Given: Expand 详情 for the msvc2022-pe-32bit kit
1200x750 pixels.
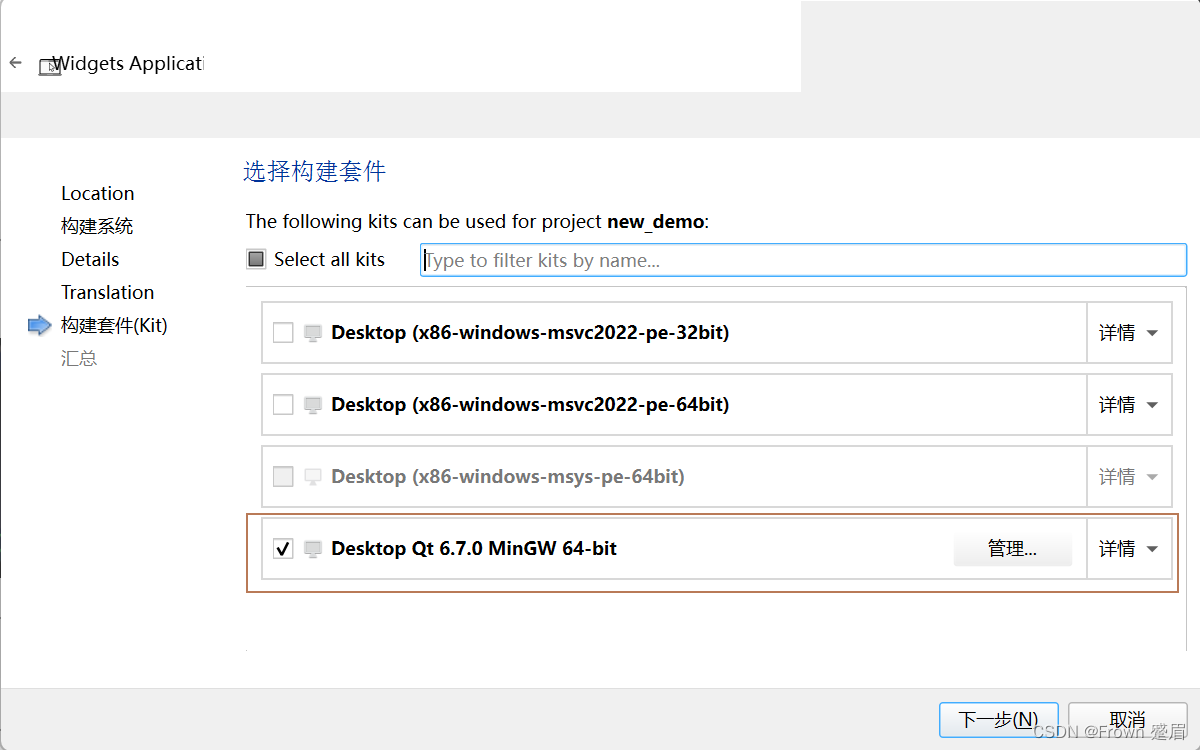Looking at the screenshot, I should tap(1129, 332).
